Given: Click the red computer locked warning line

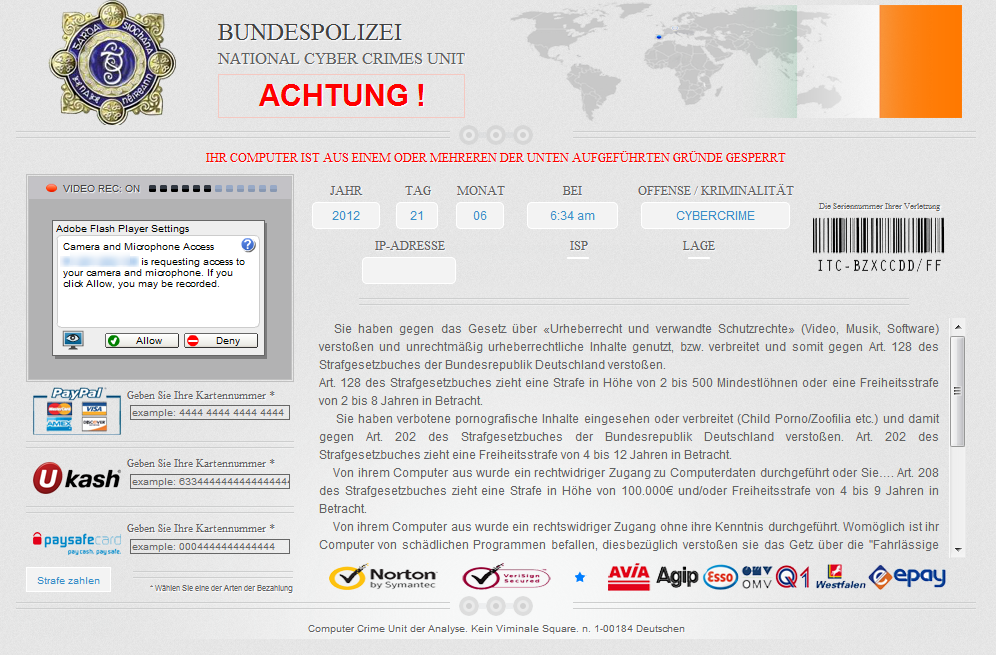Looking at the screenshot, I should tap(495, 158).
